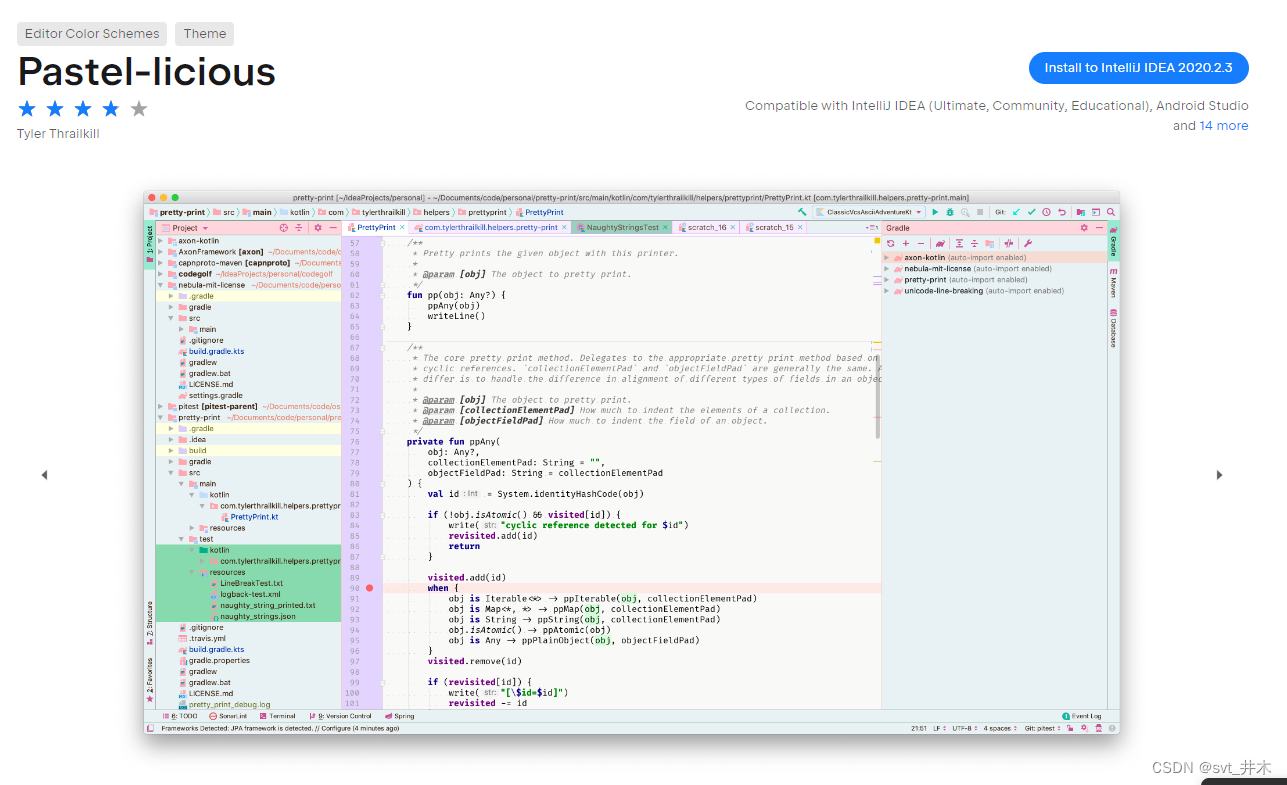Expand codegolf folder in Project tree
Image resolution: width=1287 pixels, height=785 pixels.
click(161, 274)
